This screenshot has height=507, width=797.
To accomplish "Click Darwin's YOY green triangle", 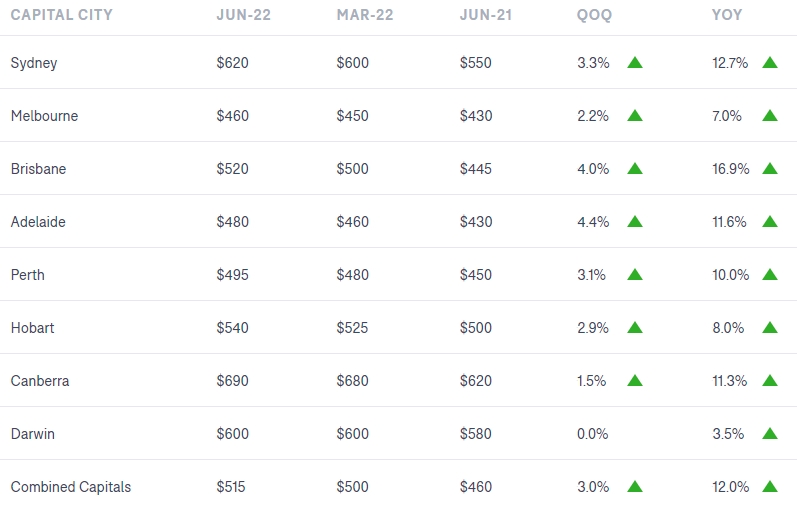I will 770,434.
